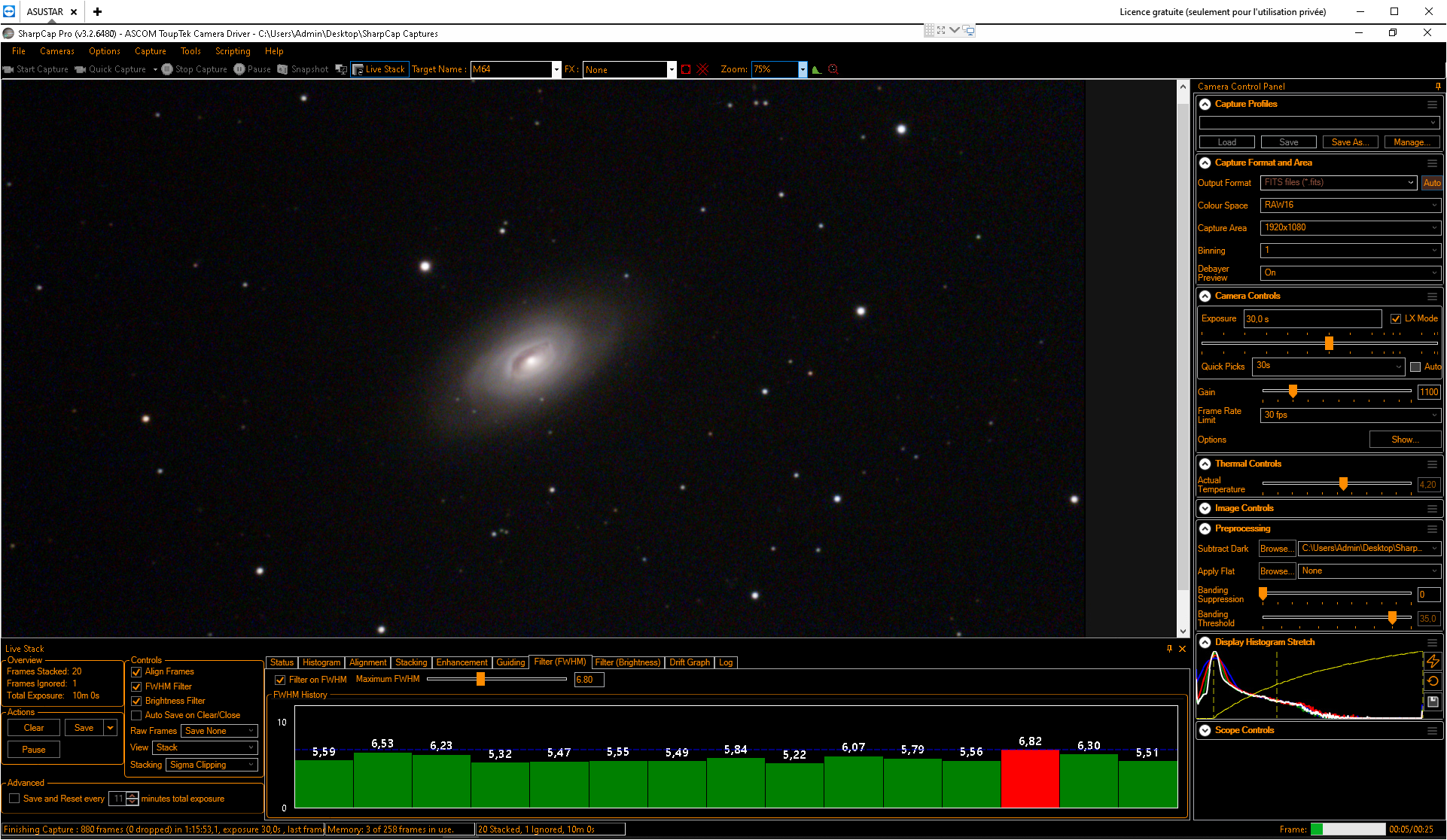Take a Snapshot from the toolbar
The image size is (1447, 840).
pos(303,69)
